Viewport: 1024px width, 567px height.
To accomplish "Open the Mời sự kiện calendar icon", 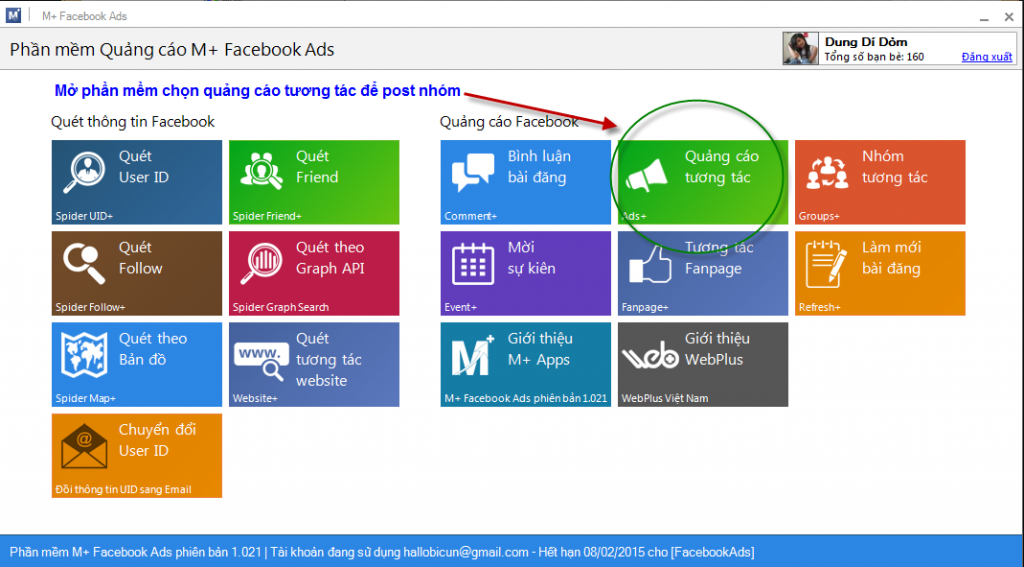I will 473,264.
